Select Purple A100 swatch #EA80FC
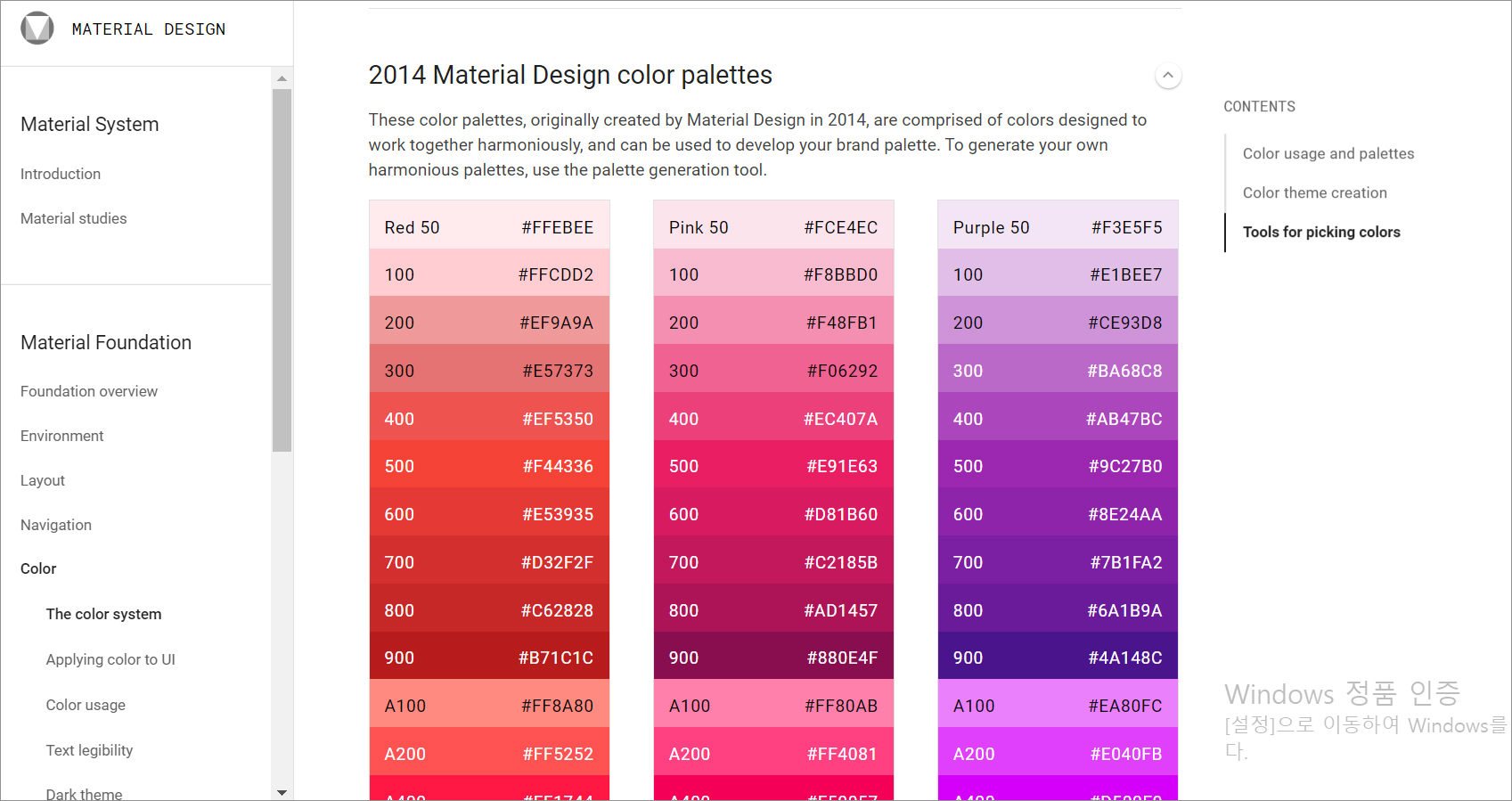Viewport: 1512px width, 801px height. (x=1058, y=704)
